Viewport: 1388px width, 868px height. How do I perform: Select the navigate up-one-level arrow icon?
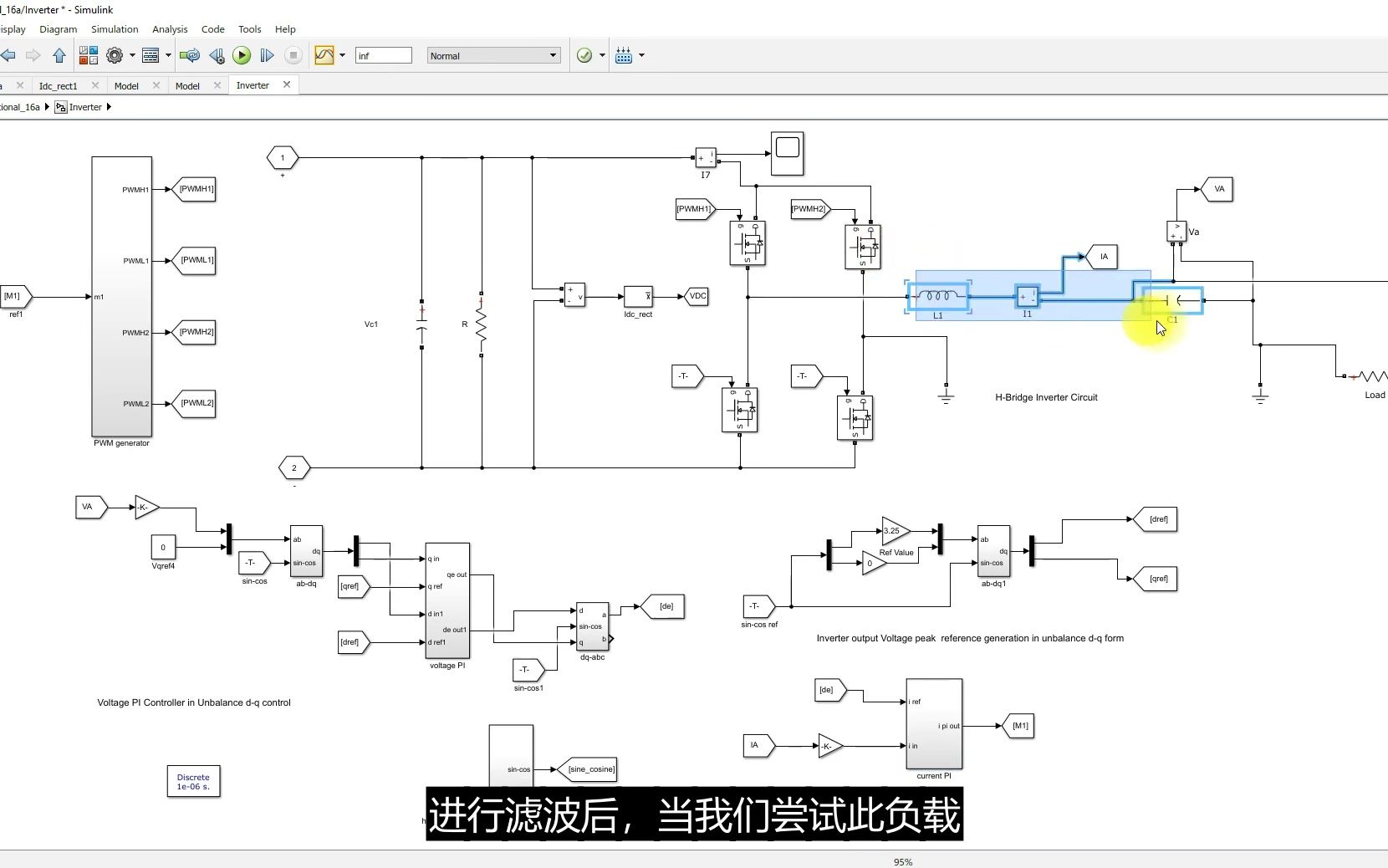[58, 55]
